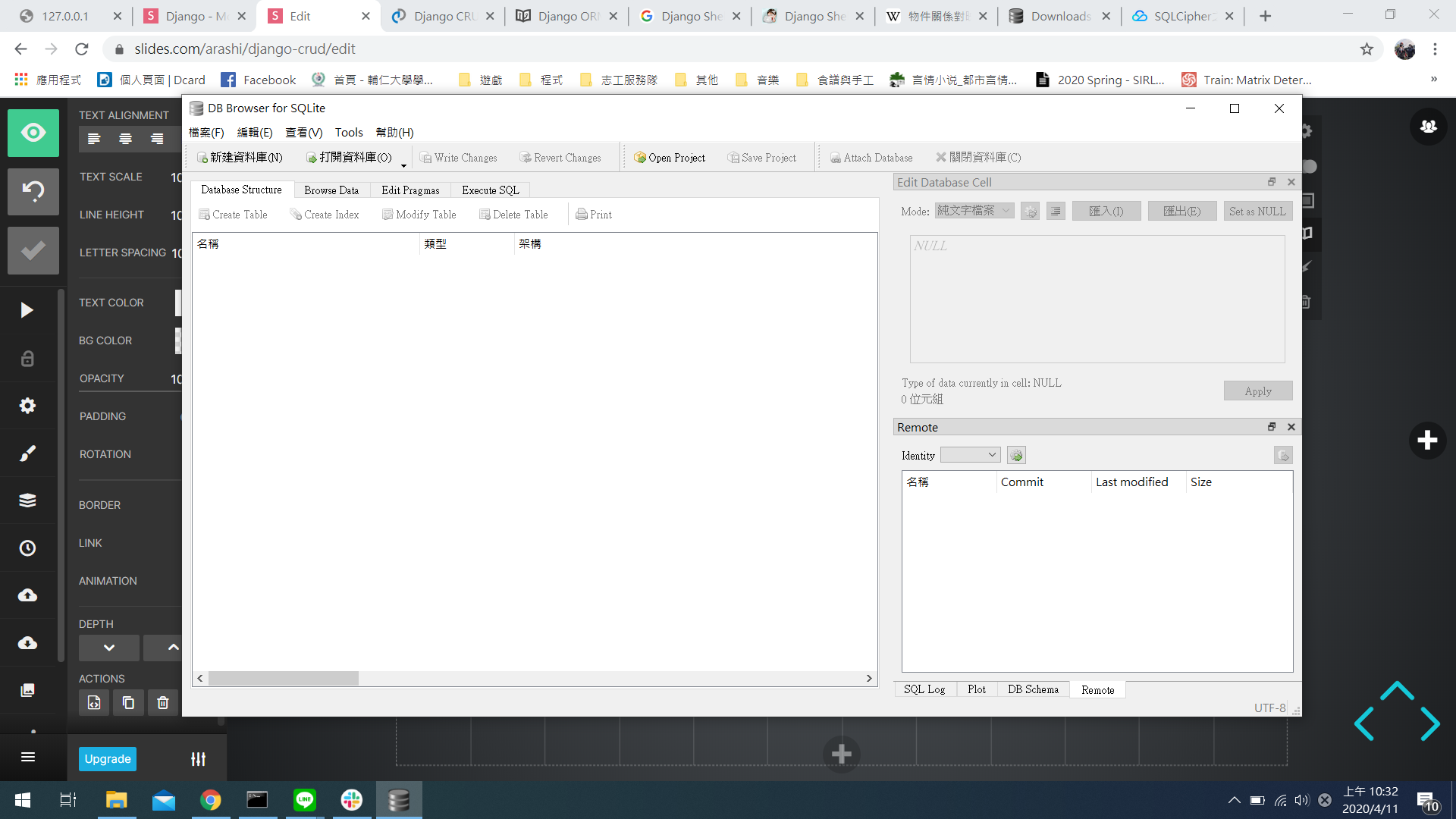
Task: Click the delete trash icon under Actions
Action: click(x=162, y=703)
